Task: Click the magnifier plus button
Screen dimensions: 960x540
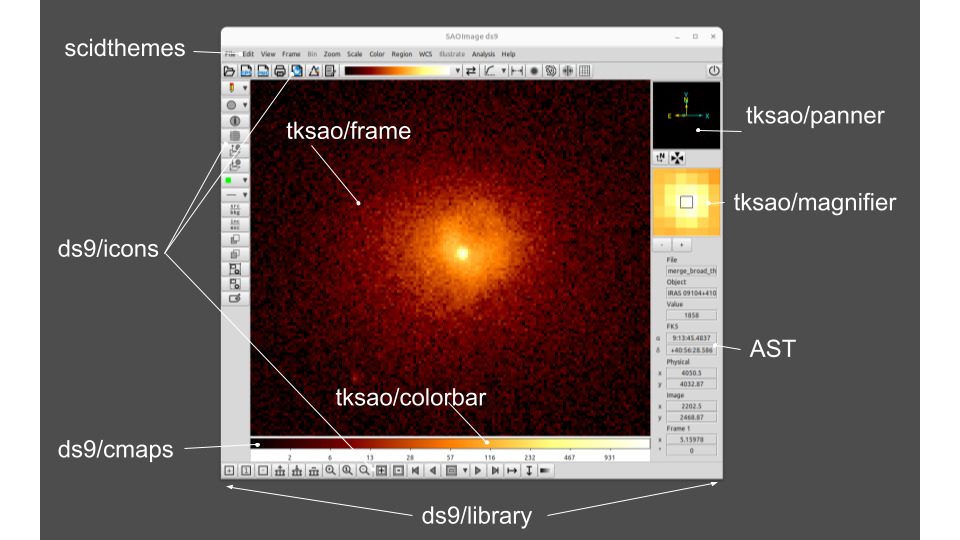Action: click(x=681, y=245)
